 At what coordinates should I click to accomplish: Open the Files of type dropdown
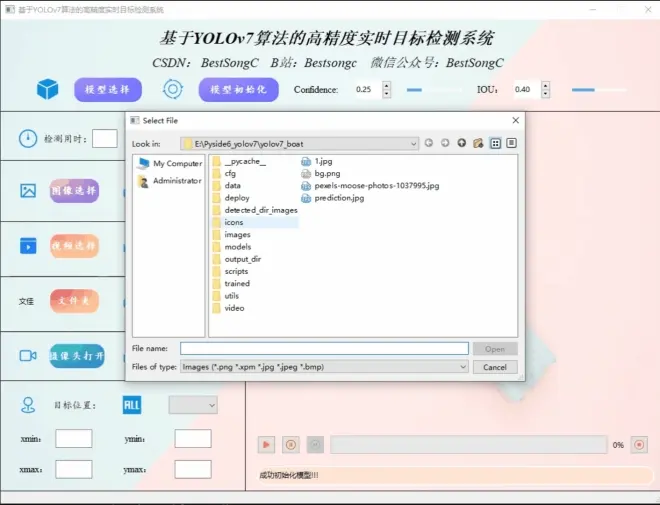[x=463, y=367]
